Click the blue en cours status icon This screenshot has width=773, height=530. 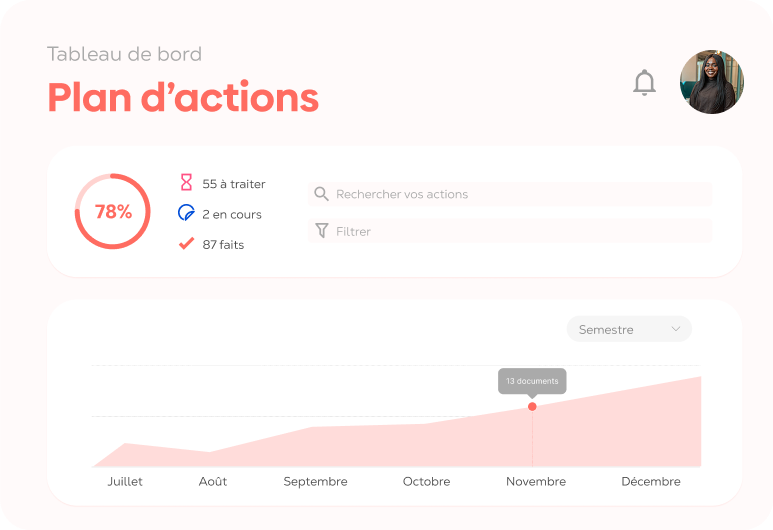(x=186, y=212)
